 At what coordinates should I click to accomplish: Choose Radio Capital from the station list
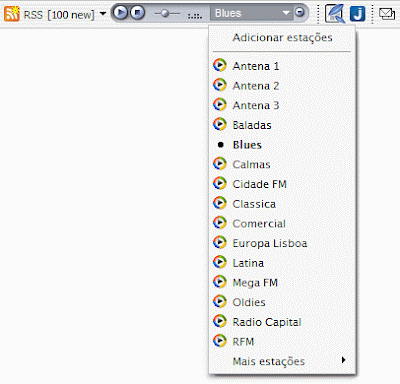282,322
